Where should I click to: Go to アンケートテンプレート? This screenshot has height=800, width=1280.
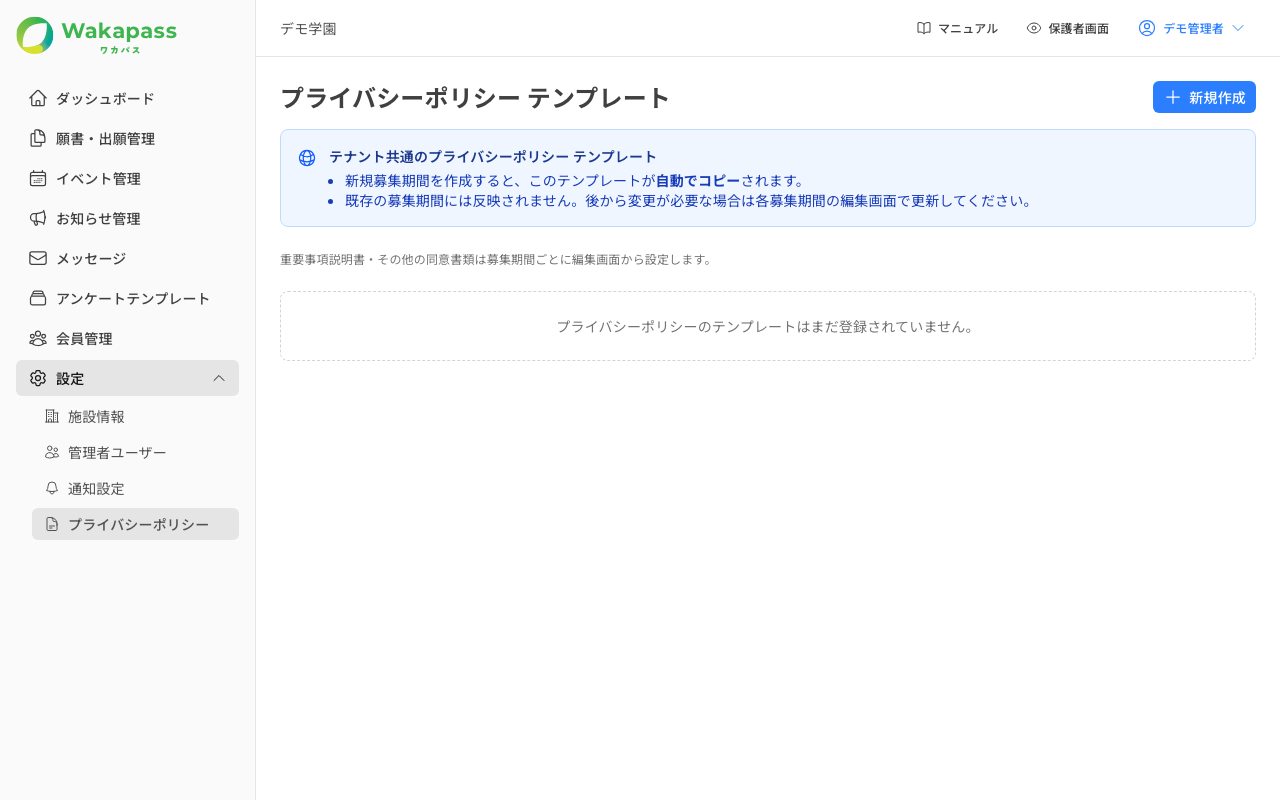127,298
